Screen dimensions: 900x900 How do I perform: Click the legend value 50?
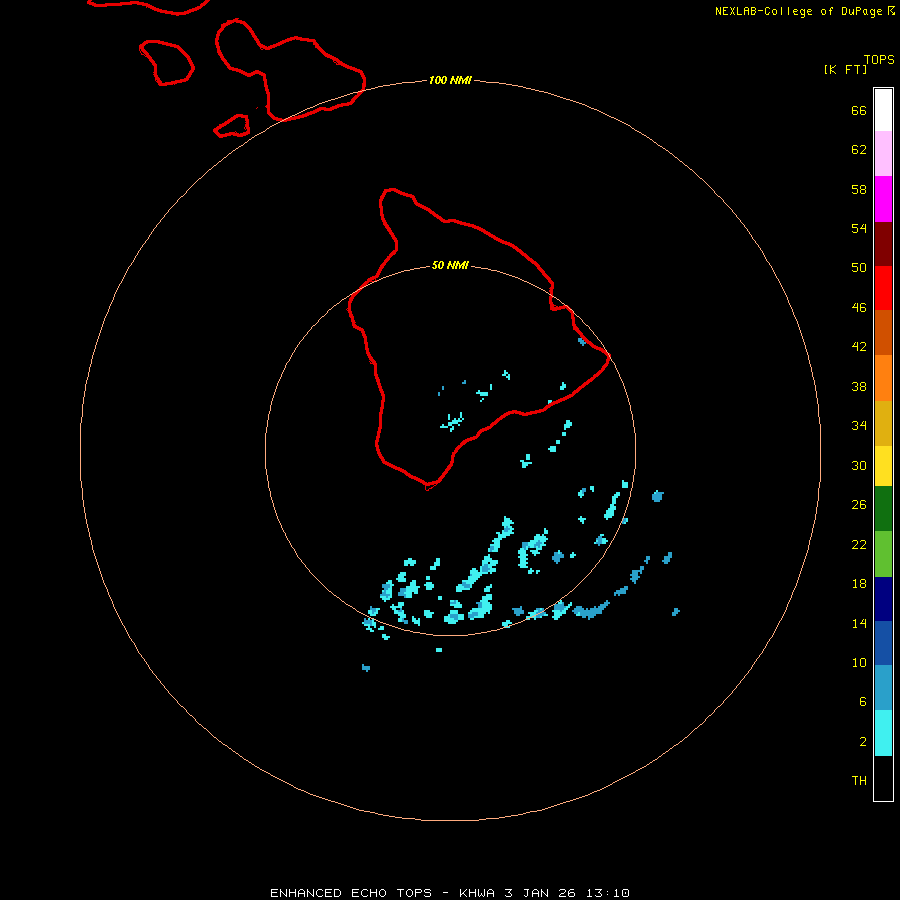click(859, 267)
